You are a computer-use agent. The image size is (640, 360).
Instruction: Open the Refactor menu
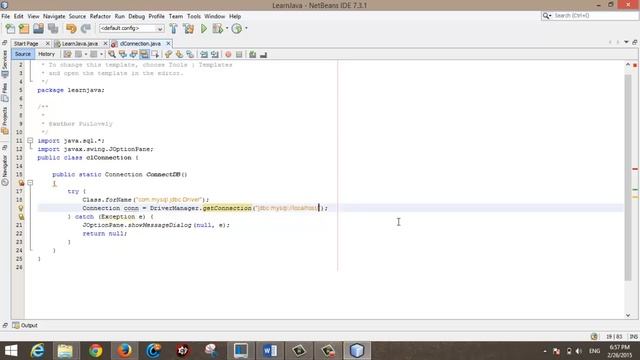point(100,16)
